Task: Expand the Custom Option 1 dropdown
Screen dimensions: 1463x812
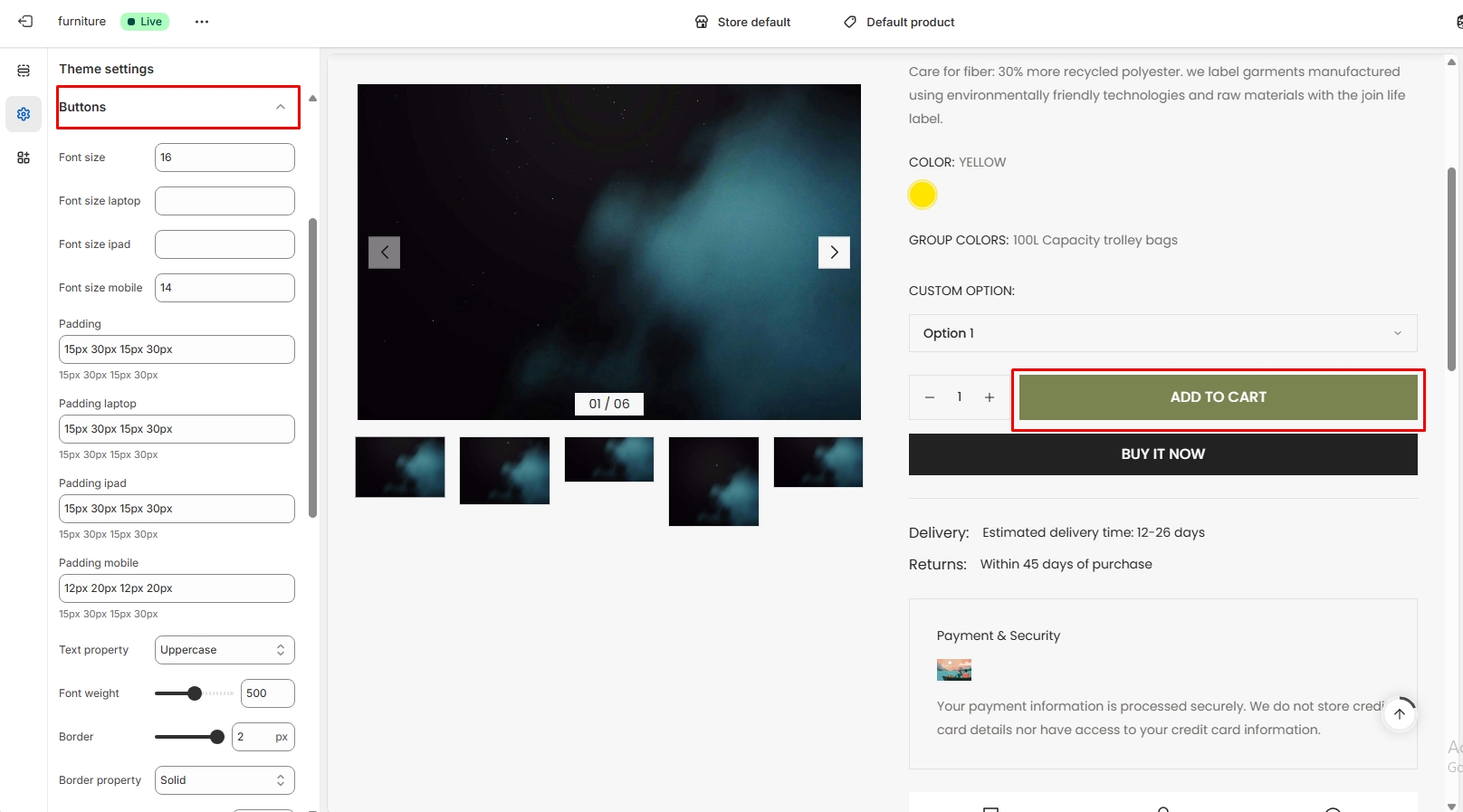Action: (1162, 333)
